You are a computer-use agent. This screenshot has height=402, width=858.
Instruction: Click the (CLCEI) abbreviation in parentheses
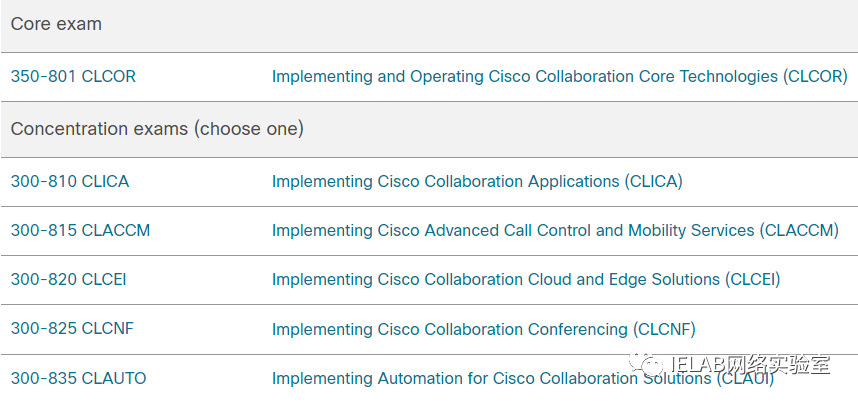(752, 279)
